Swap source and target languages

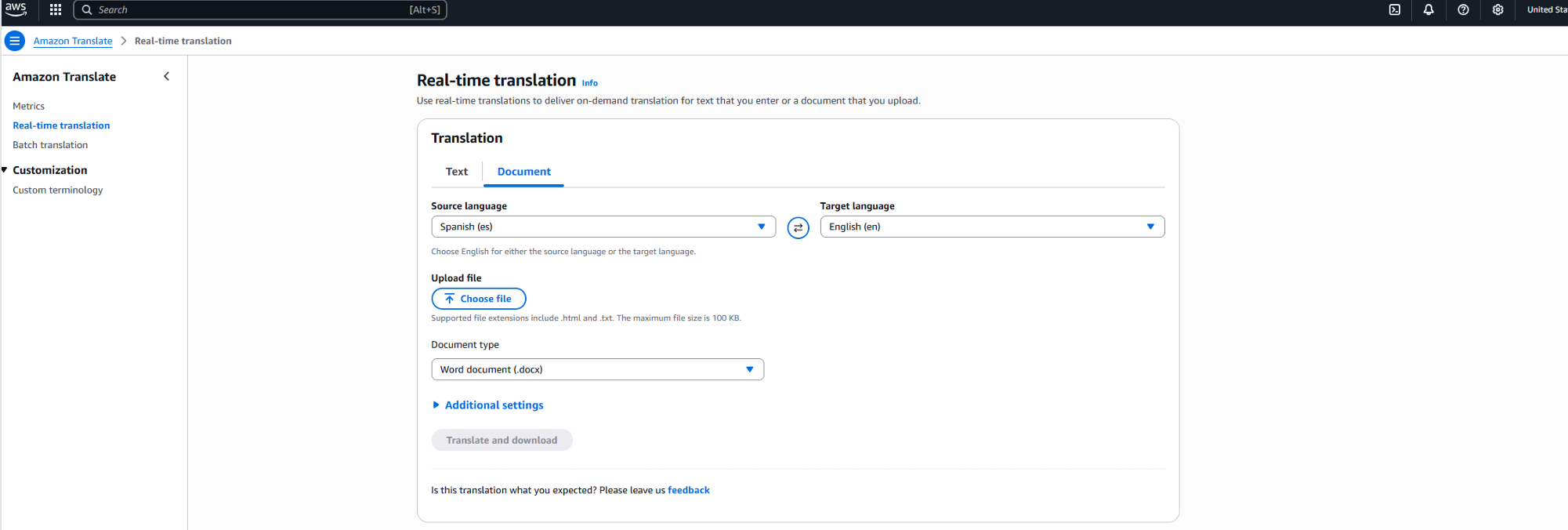click(798, 227)
